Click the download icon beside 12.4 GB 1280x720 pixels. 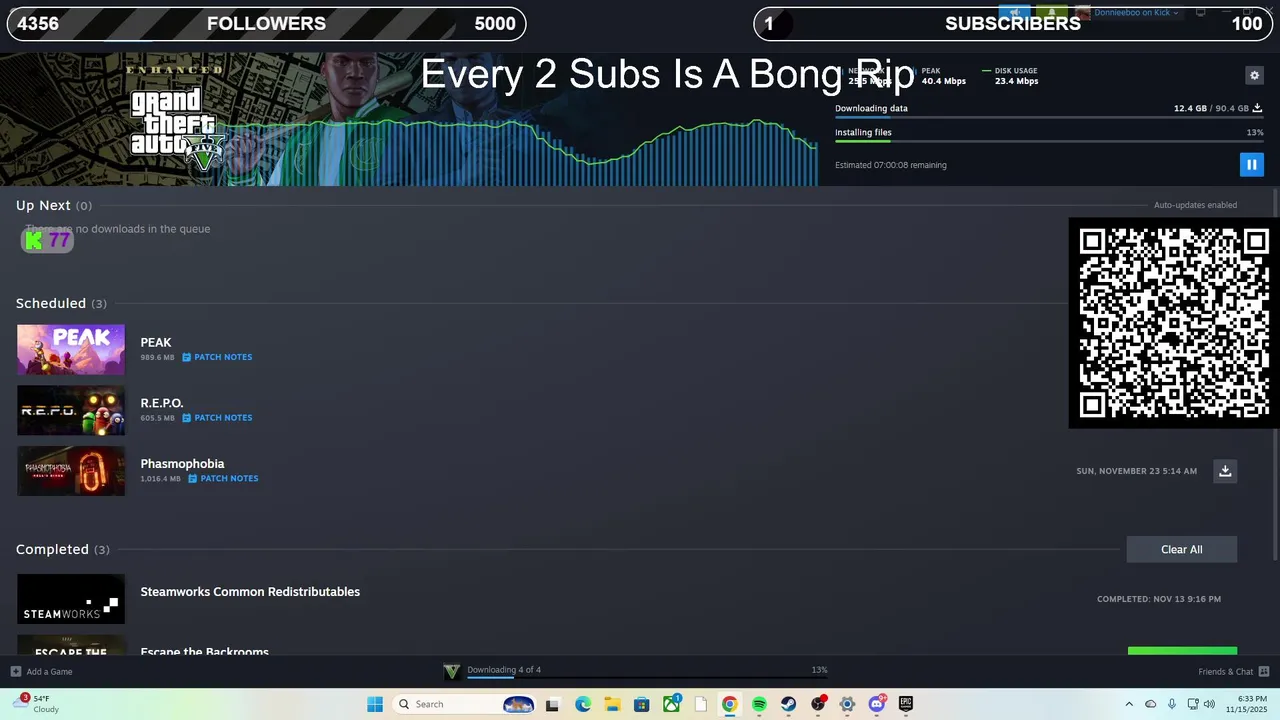click(x=1257, y=108)
